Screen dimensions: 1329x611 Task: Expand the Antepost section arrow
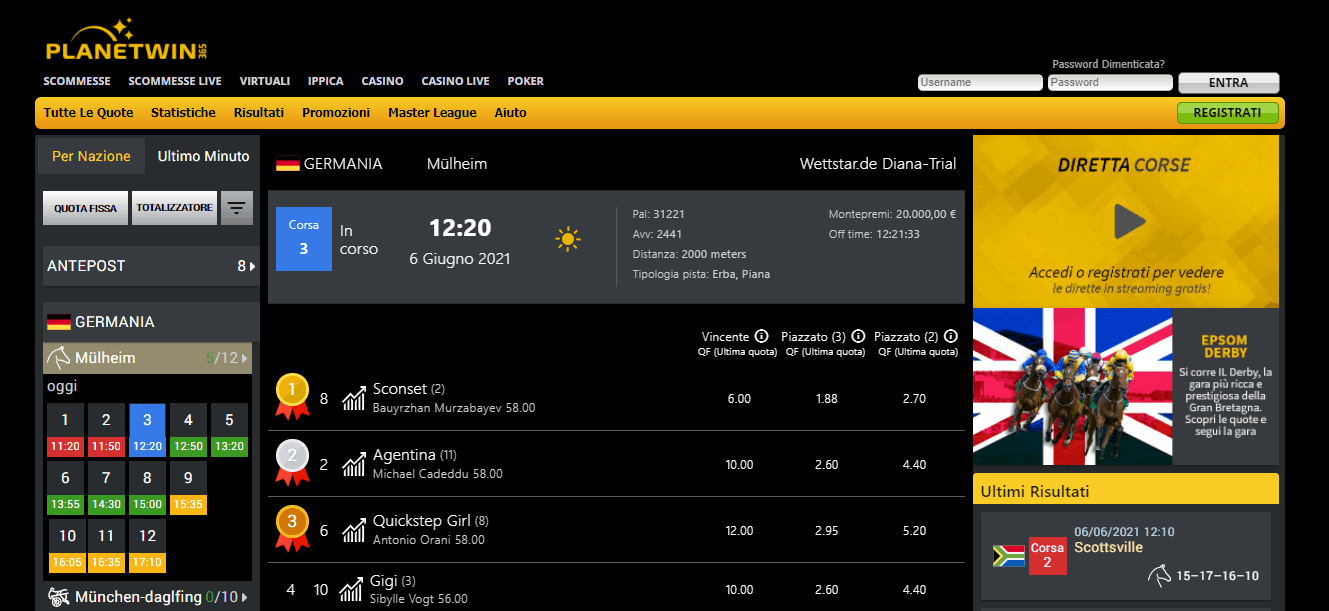pyautogui.click(x=252, y=266)
